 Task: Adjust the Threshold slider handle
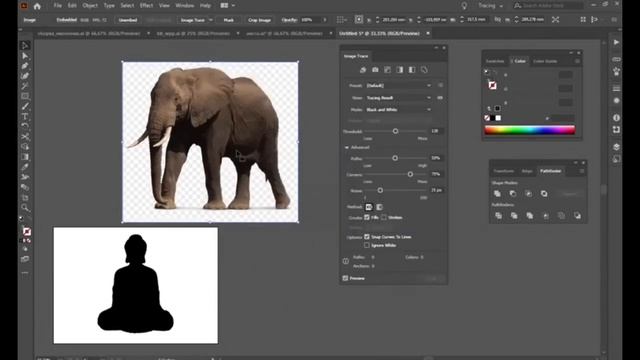coord(395,131)
